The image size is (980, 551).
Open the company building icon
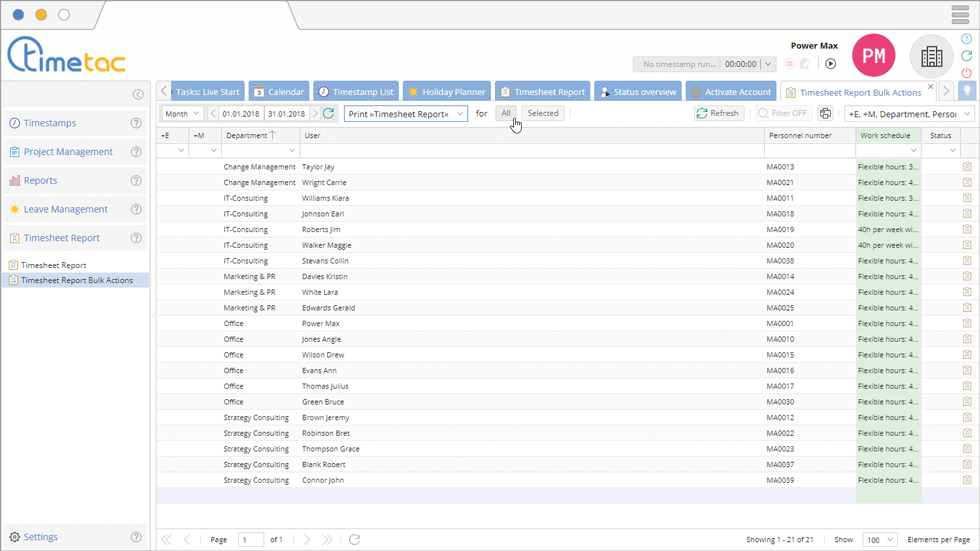[x=931, y=57]
